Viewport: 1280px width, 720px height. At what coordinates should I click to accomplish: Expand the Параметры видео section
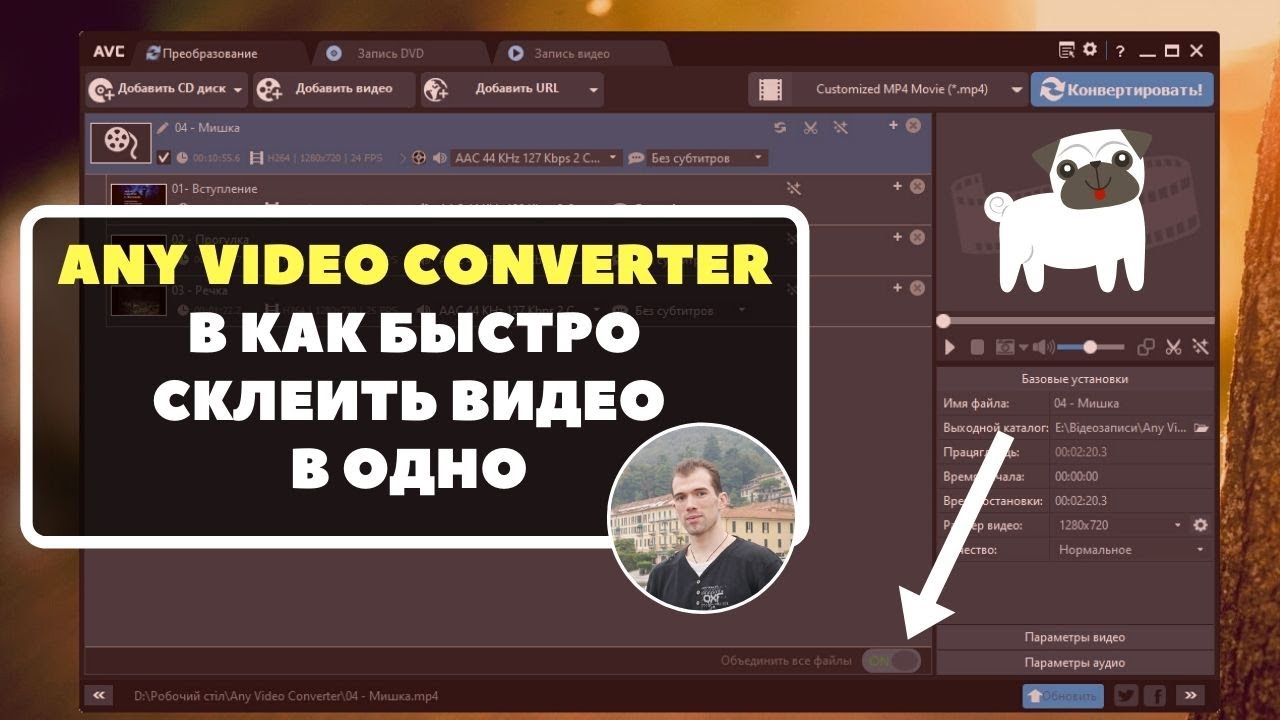click(x=1075, y=637)
